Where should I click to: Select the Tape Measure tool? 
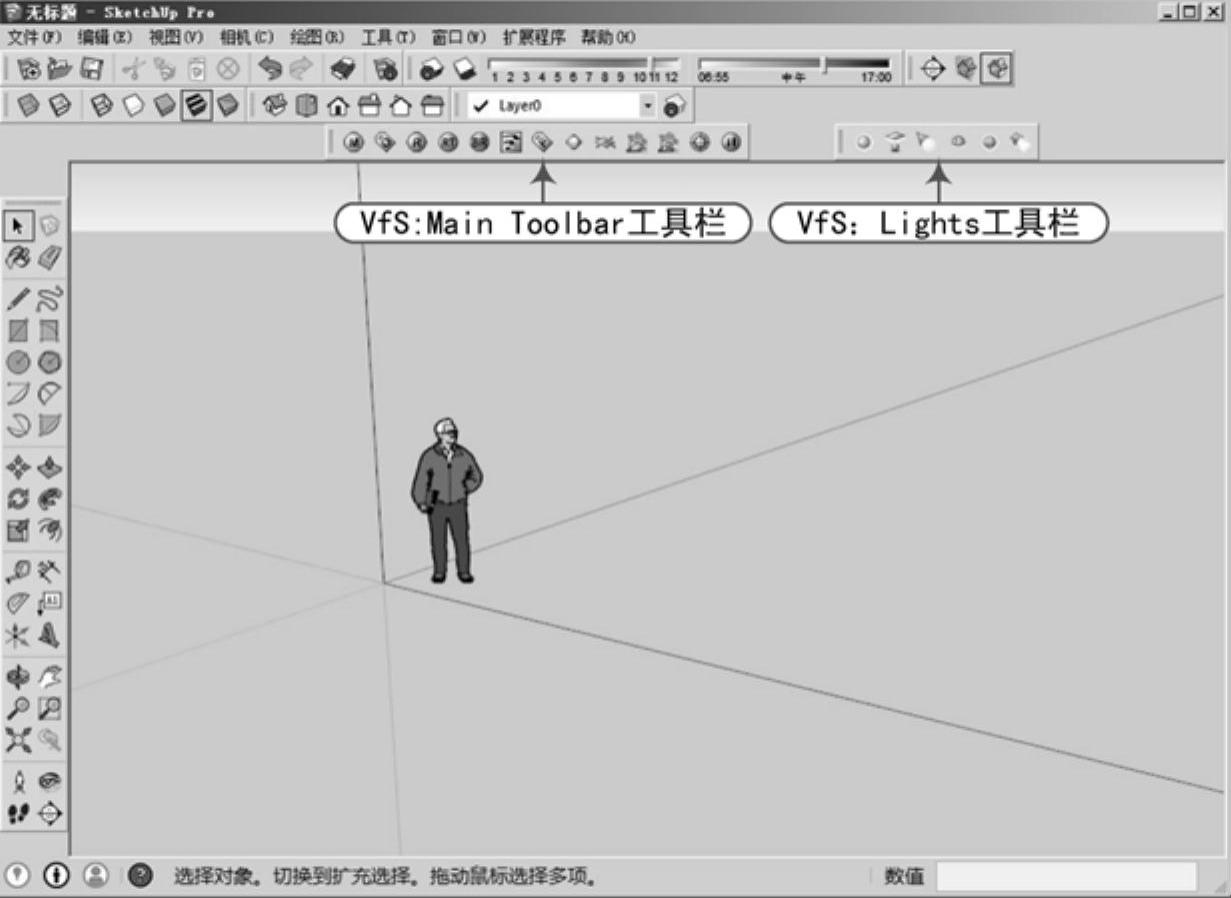pyautogui.click(x=18, y=572)
